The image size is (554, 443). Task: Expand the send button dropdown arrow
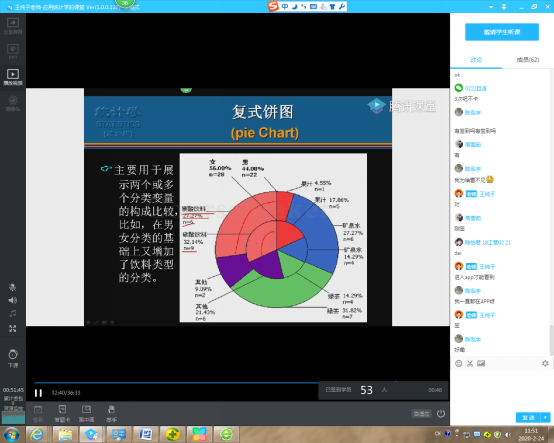click(x=546, y=418)
